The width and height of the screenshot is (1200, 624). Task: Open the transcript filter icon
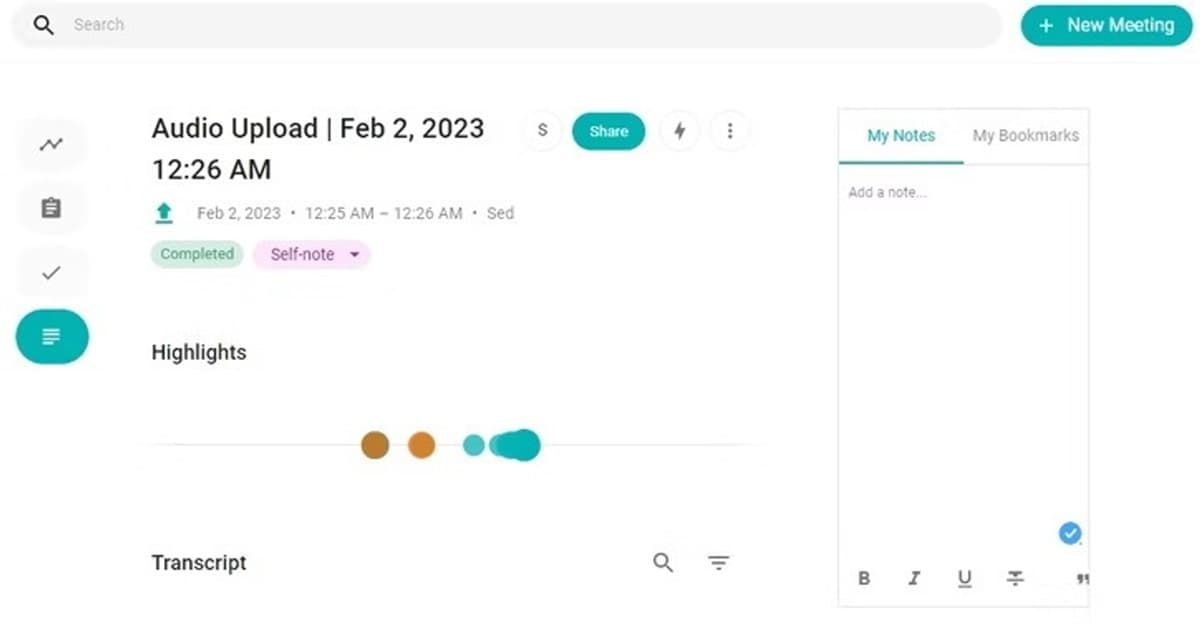[x=718, y=563]
